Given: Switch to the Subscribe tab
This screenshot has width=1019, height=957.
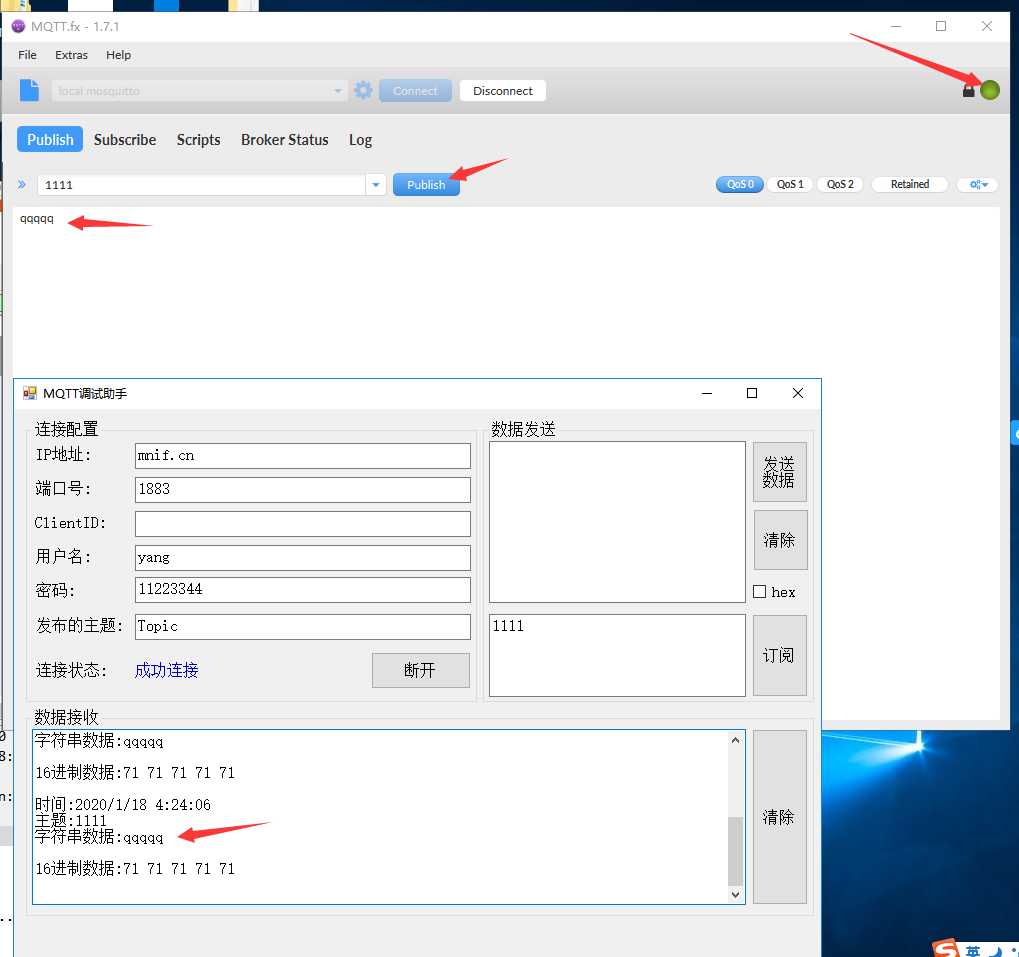Looking at the screenshot, I should point(125,140).
